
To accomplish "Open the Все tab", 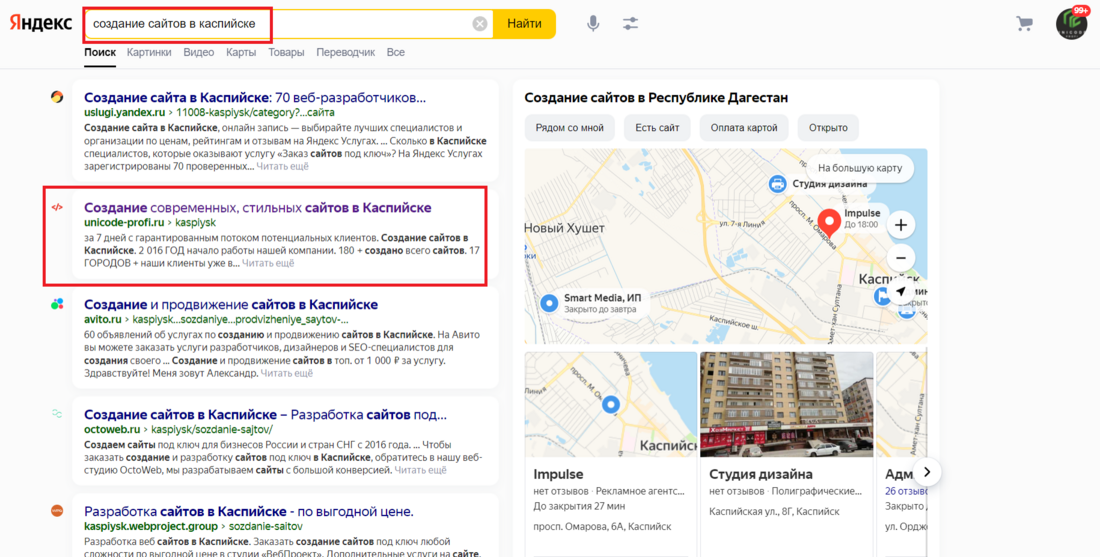I will pos(396,53).
